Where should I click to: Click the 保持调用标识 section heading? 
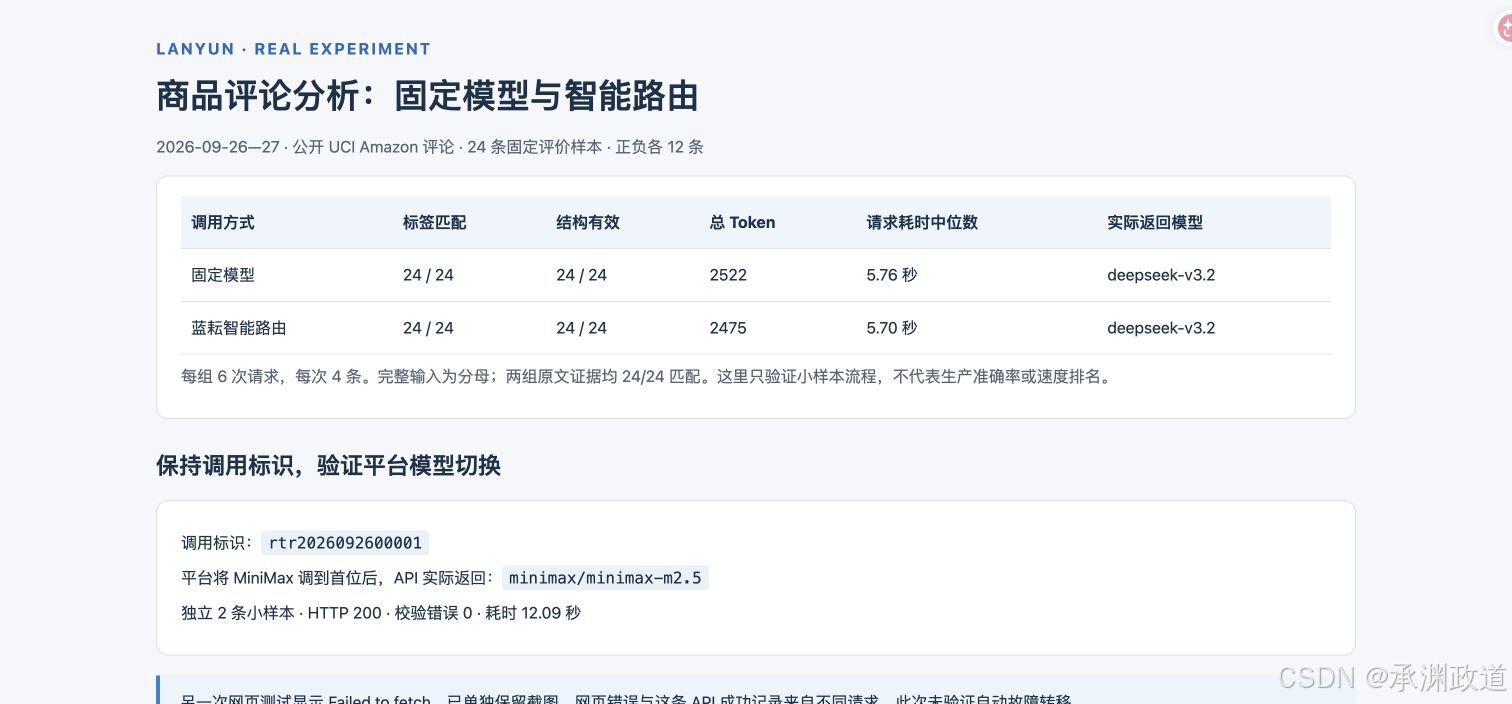328,465
